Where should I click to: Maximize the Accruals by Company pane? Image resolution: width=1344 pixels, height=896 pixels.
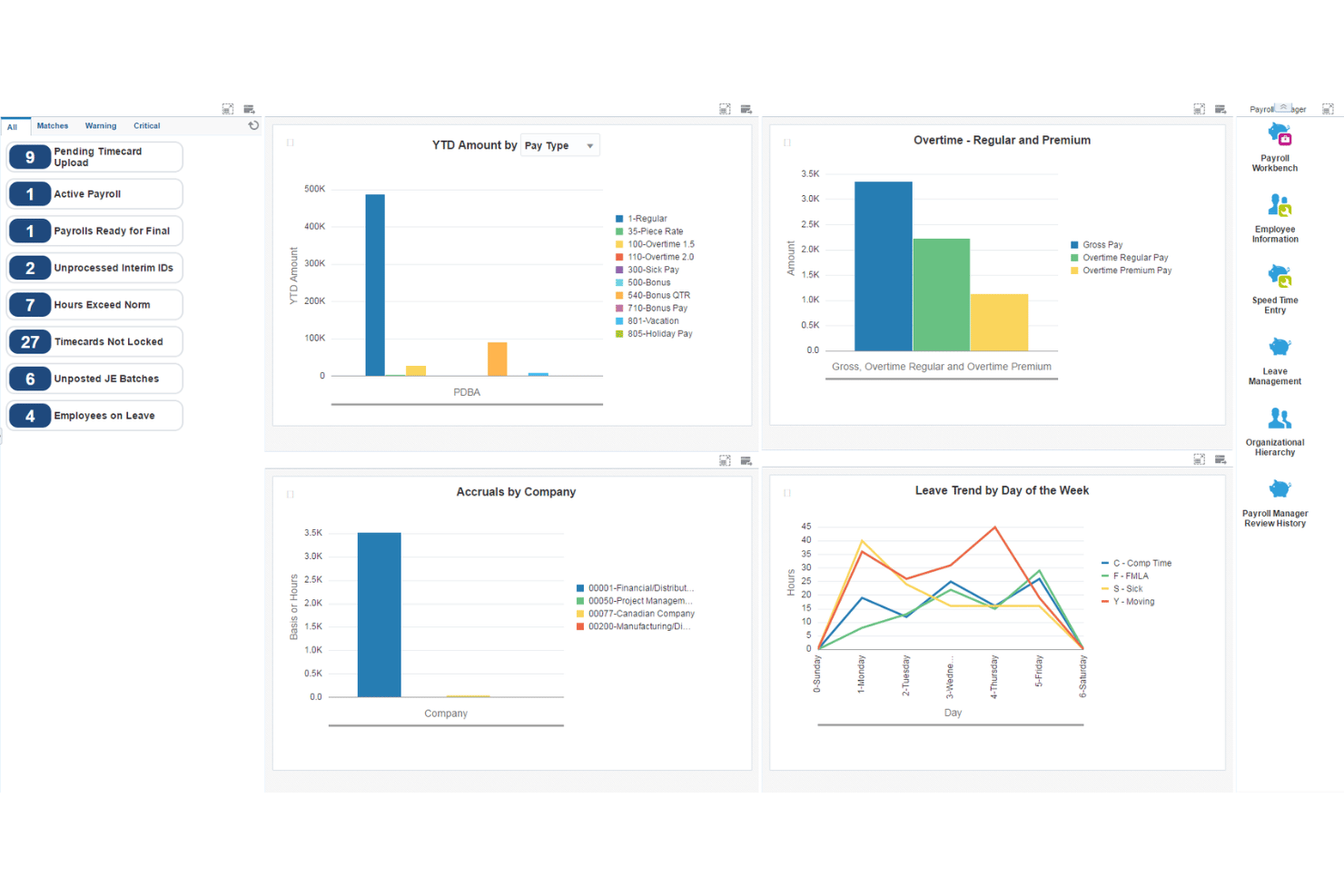tap(725, 461)
